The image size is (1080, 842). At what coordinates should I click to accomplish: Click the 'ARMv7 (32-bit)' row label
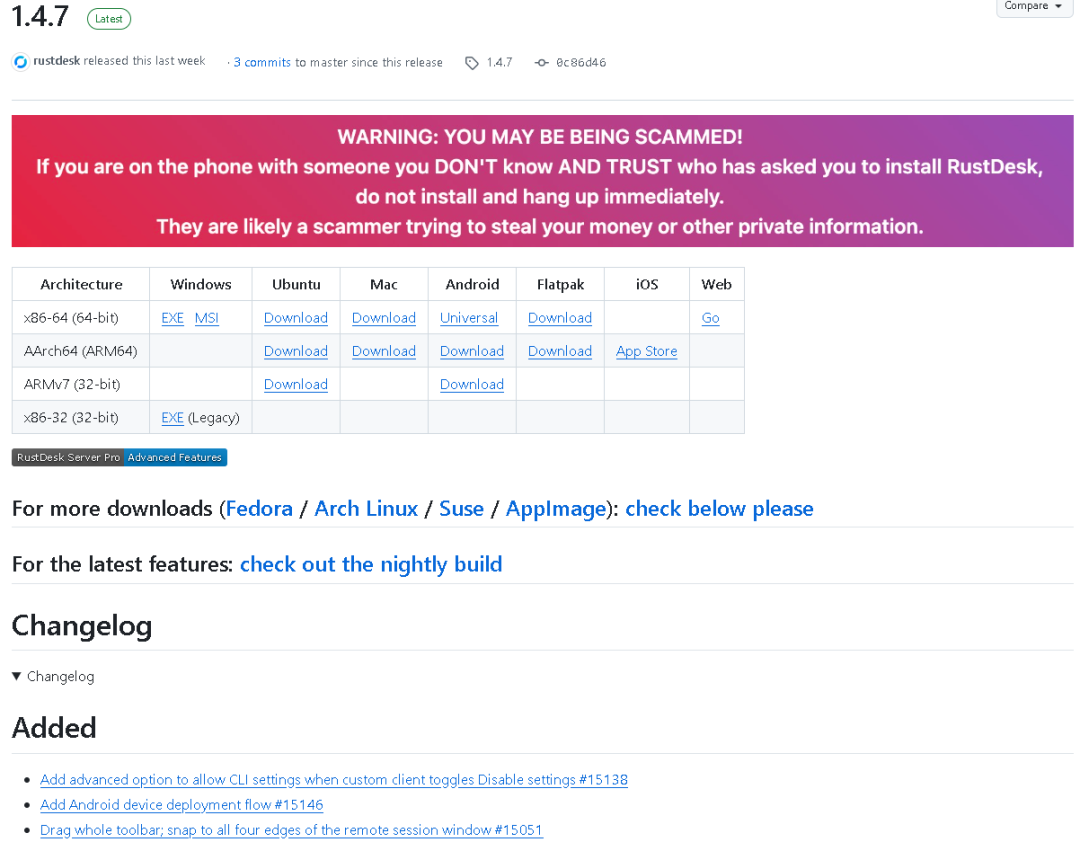point(72,384)
